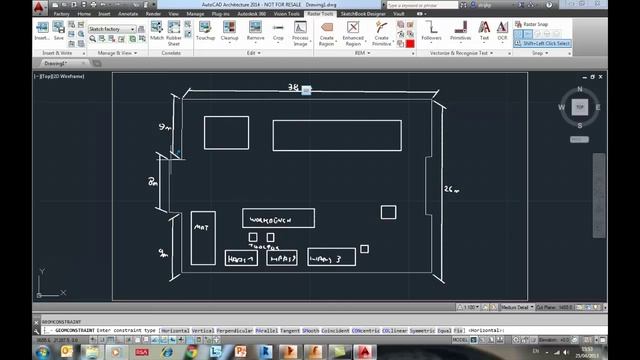Image resolution: width=640 pixels, height=360 pixels.
Task: Open the Sketch factory dropdown
Action: click(112, 29)
